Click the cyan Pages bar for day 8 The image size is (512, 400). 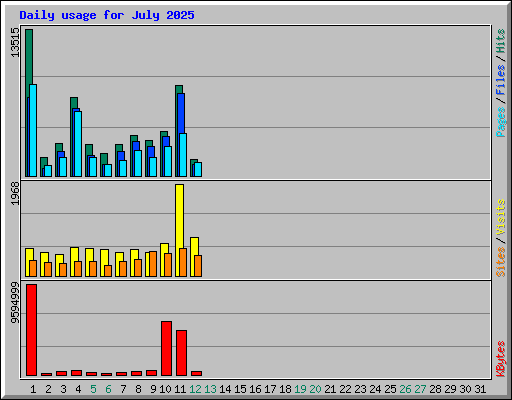[x=138, y=163]
